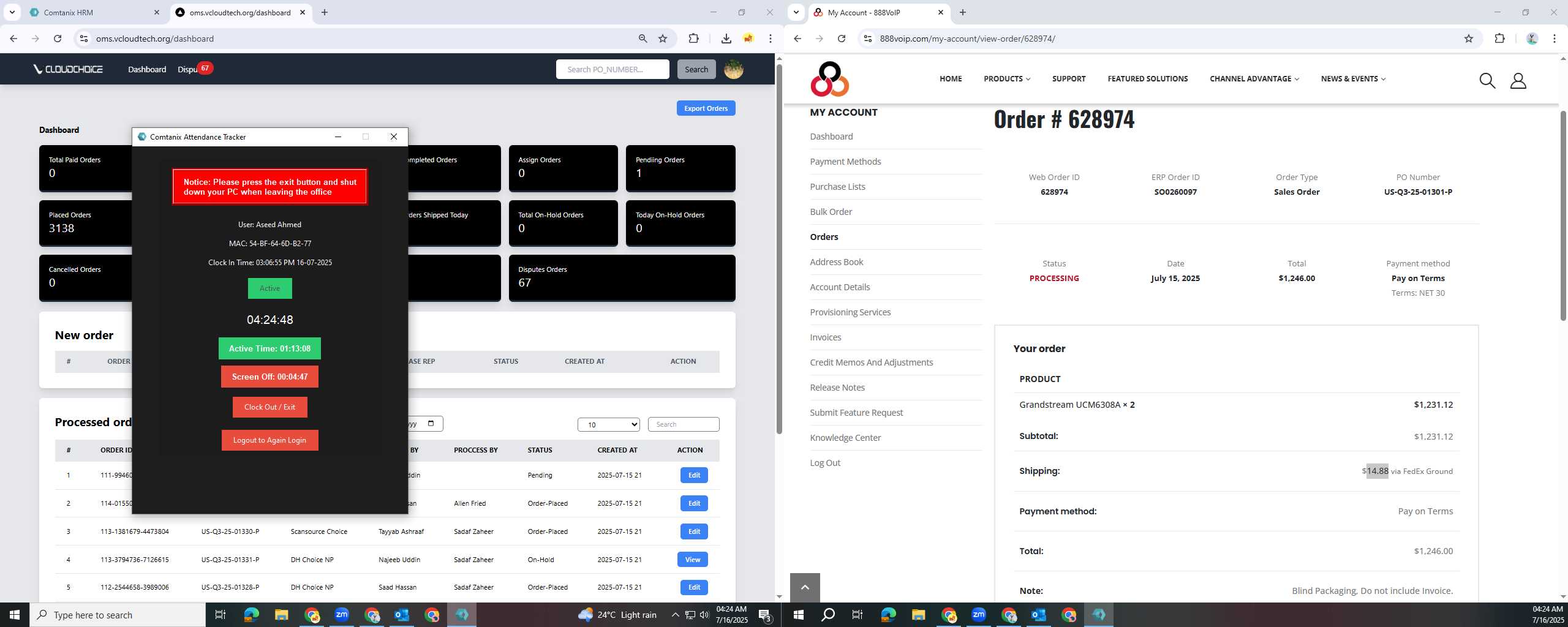Screen dimensions: 1568x627
Task: Click the 888VoIP logo
Action: coord(829,79)
